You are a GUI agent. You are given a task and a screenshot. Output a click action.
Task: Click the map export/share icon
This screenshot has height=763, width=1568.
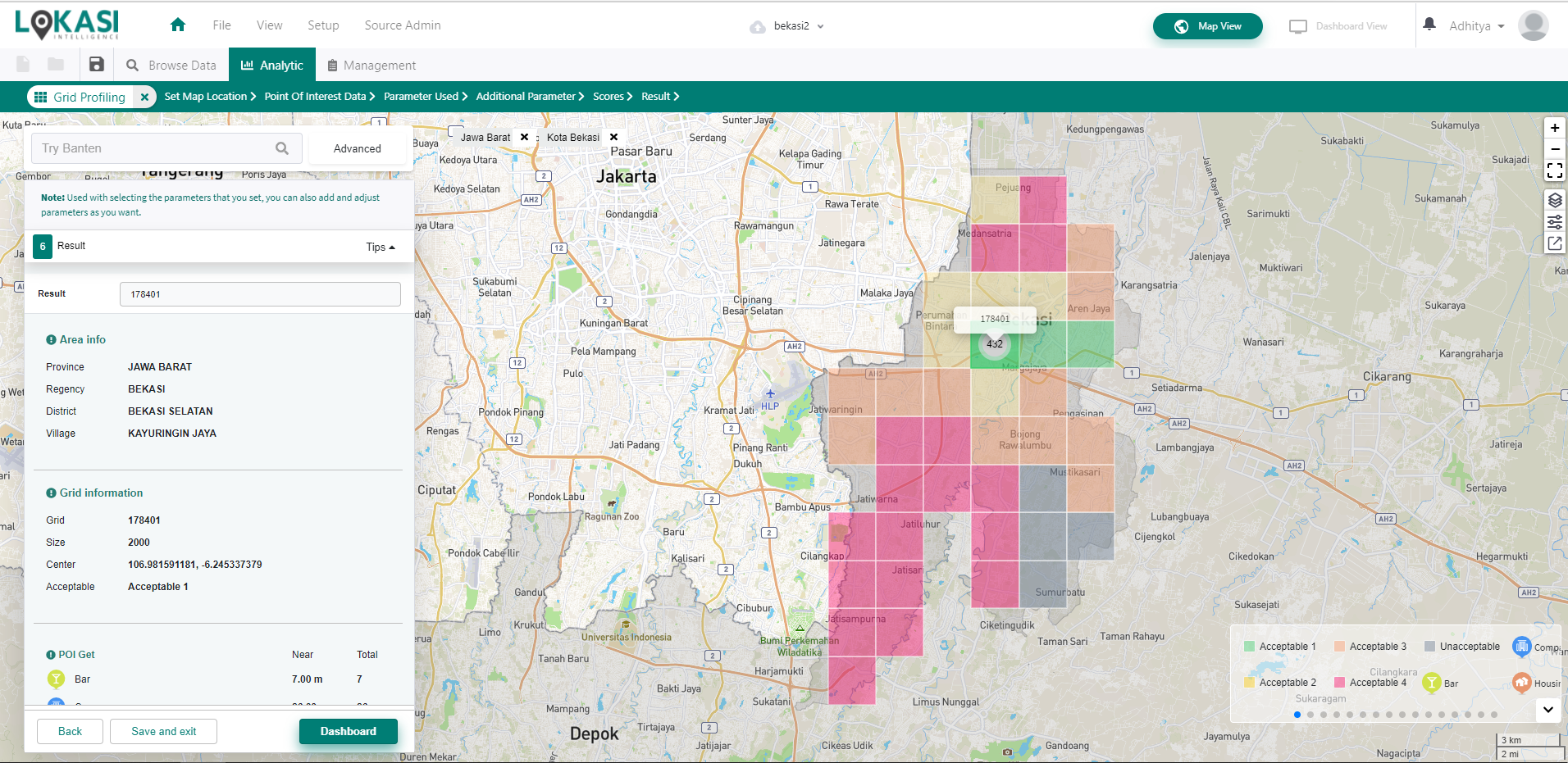(1555, 243)
